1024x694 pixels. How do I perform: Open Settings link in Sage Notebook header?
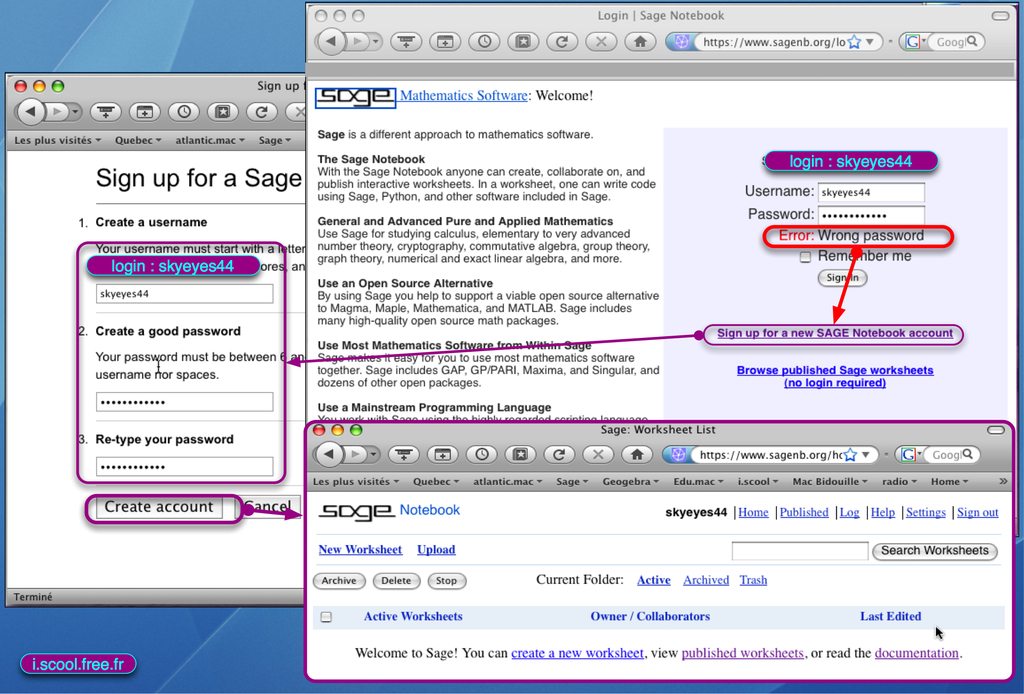click(x=925, y=513)
